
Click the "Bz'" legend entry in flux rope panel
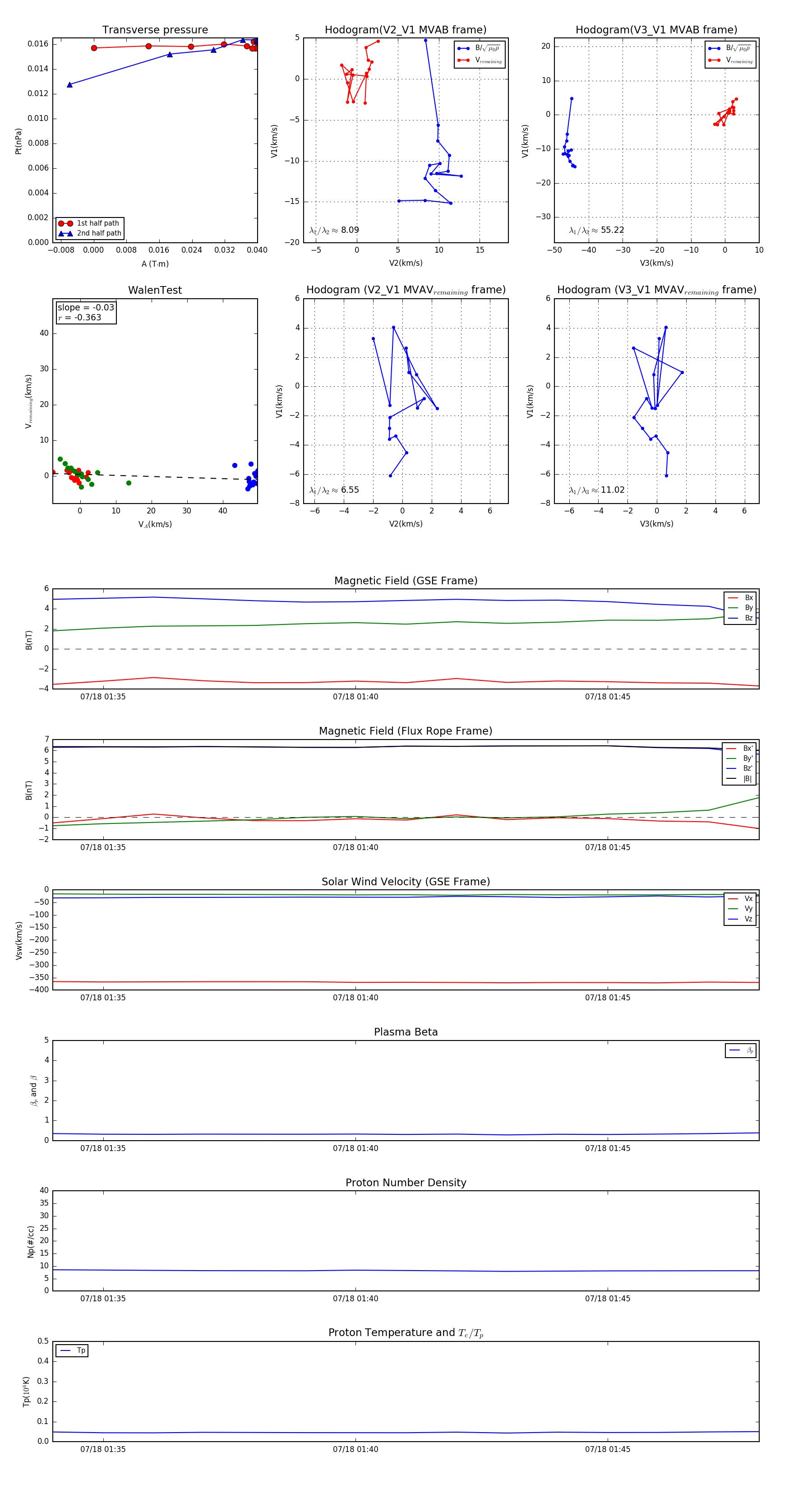coord(739,769)
